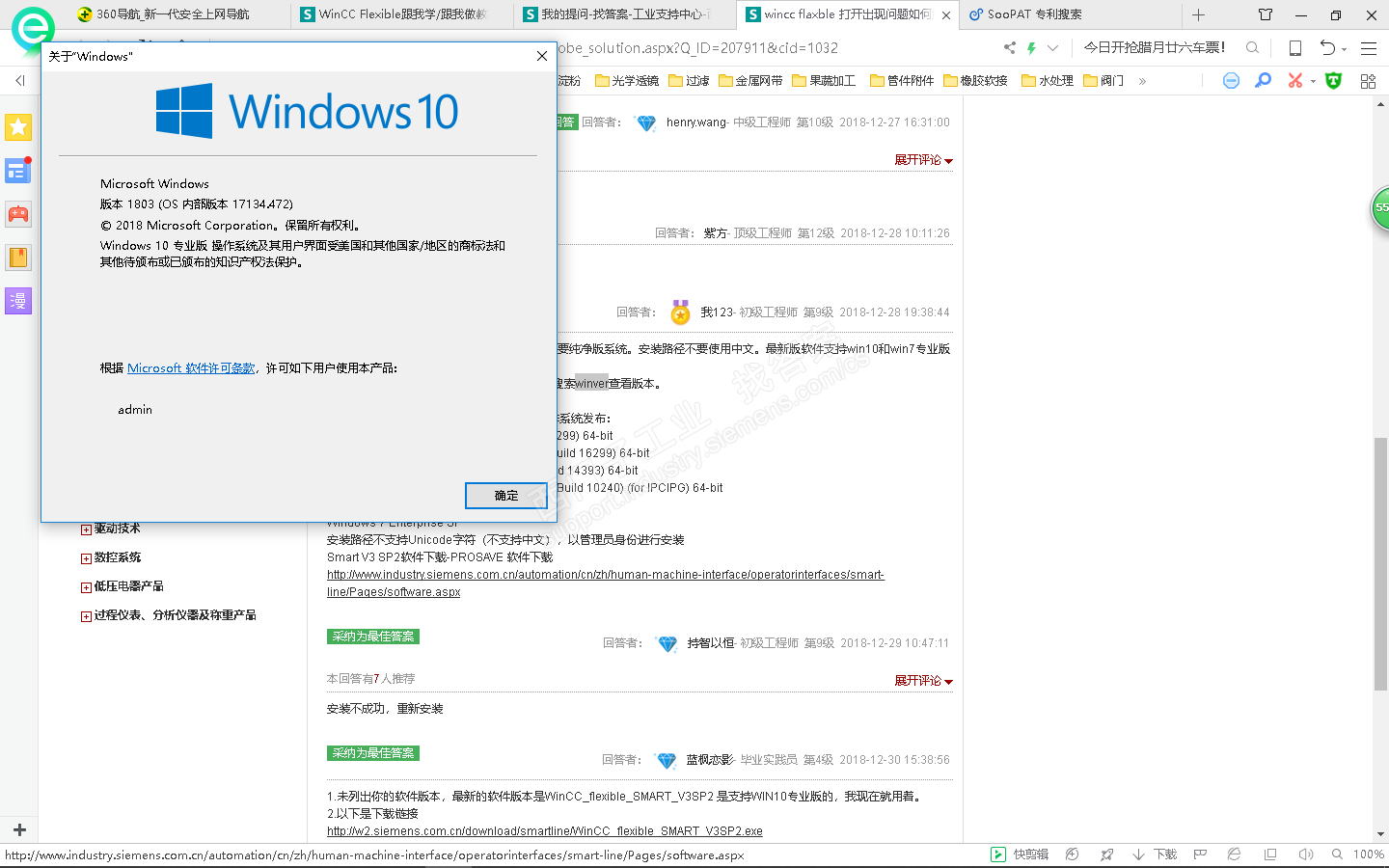Open the dropdown chevron beside the lightning icon
The height and width of the screenshot is (868, 1389).
[x=1052, y=47]
